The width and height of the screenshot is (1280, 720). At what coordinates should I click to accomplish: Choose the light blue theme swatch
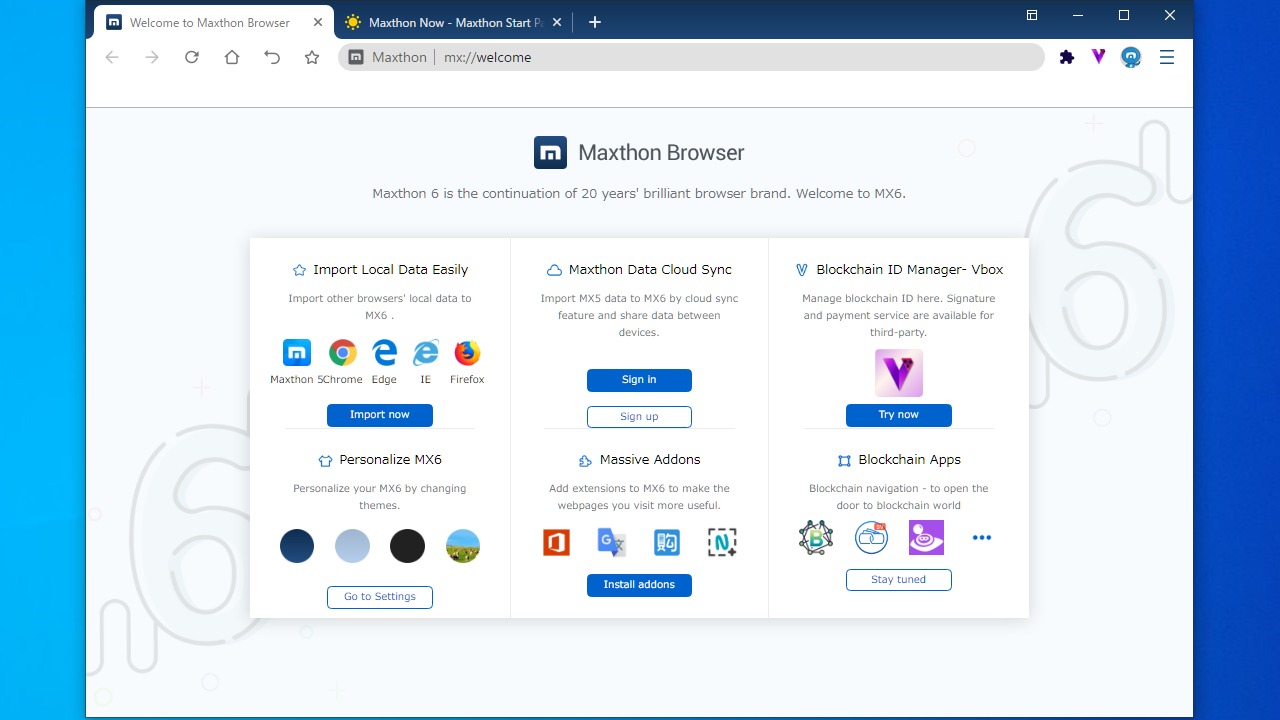point(352,546)
